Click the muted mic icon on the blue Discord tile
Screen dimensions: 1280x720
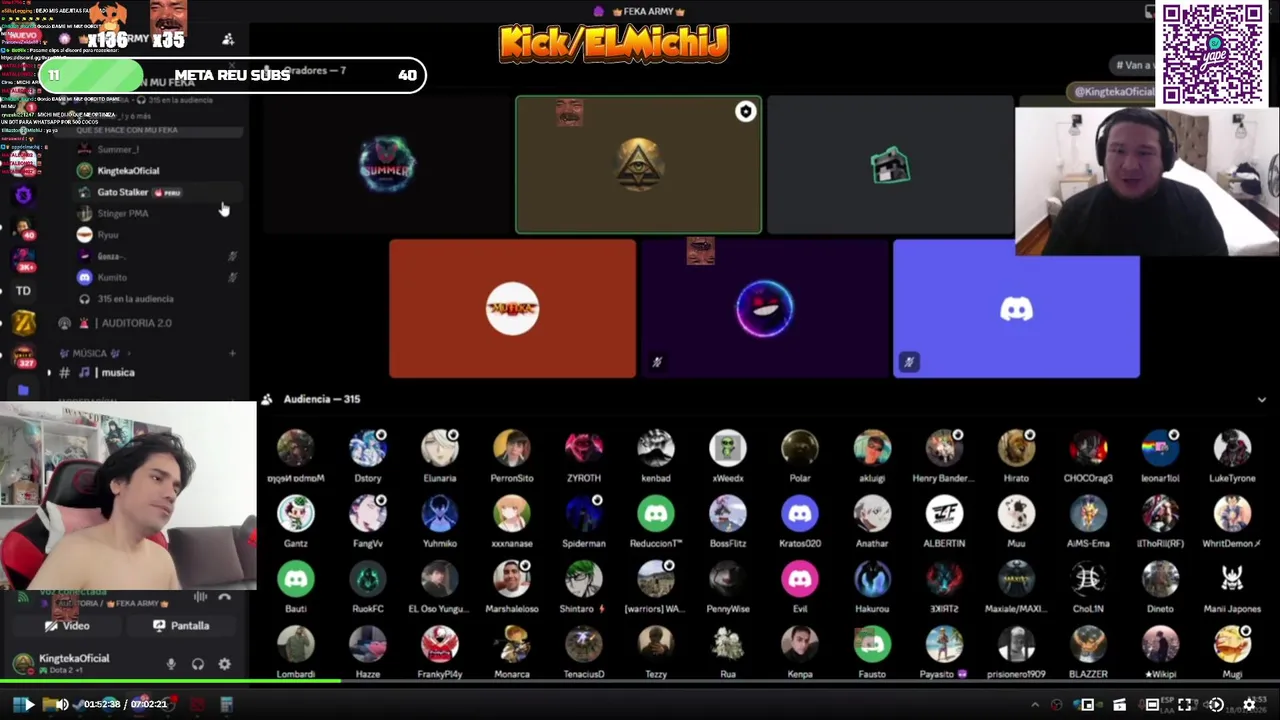909,362
